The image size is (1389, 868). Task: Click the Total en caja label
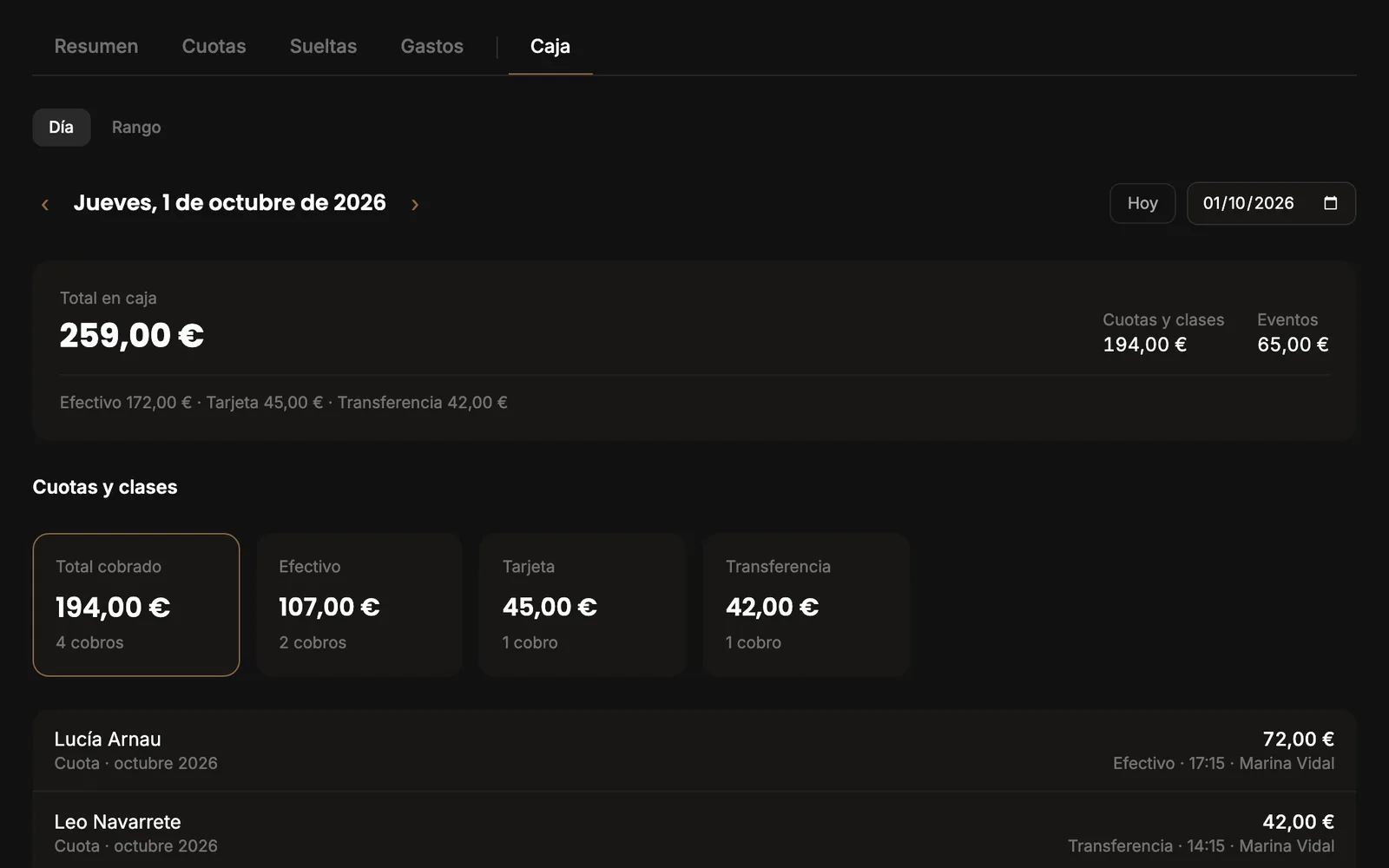(109, 298)
